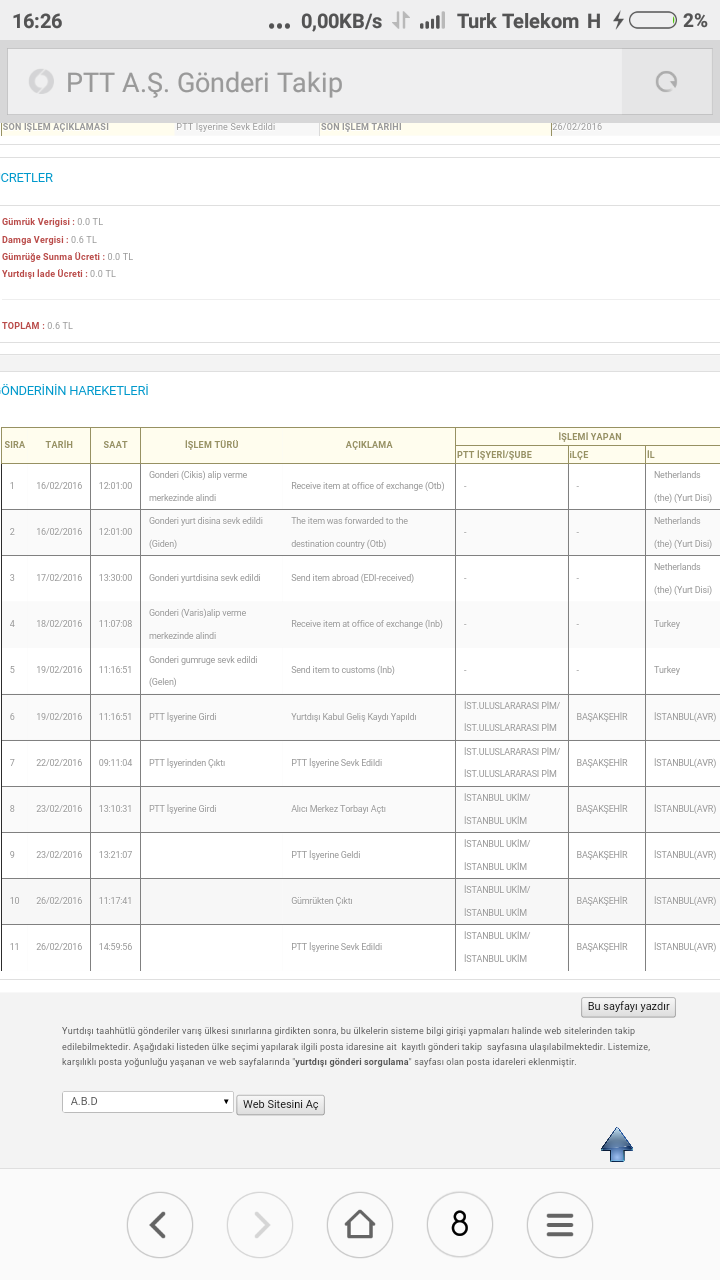Image resolution: width=720 pixels, height=1280 pixels.
Task: Select 'Alıcı Merkez Torbayı Açtı' cell
Action: click(338, 809)
